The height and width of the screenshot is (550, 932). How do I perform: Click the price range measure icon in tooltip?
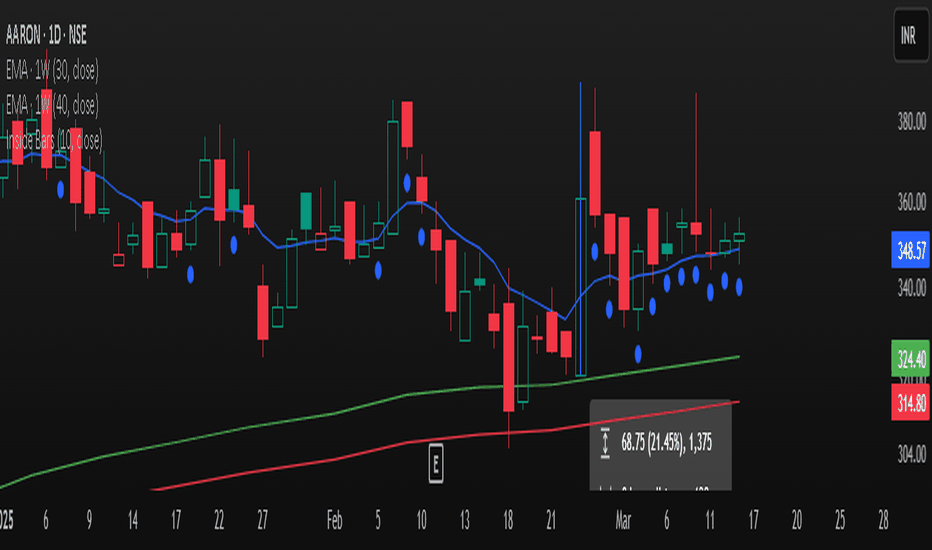[605, 442]
